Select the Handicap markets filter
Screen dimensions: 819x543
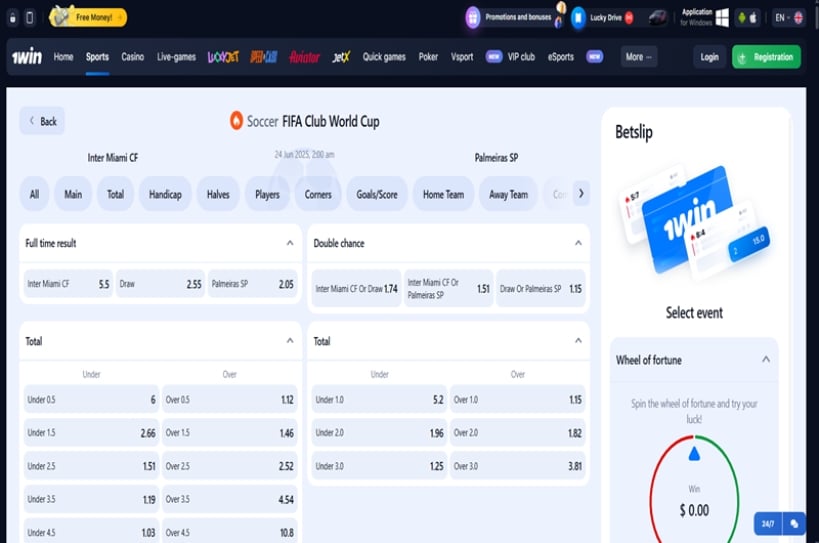coord(165,194)
